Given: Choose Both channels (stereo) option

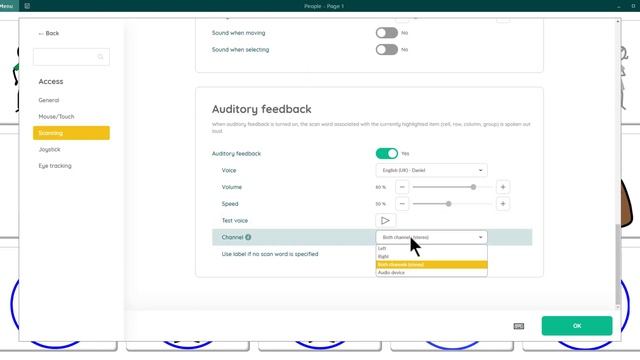Looking at the screenshot, I should point(431,264).
